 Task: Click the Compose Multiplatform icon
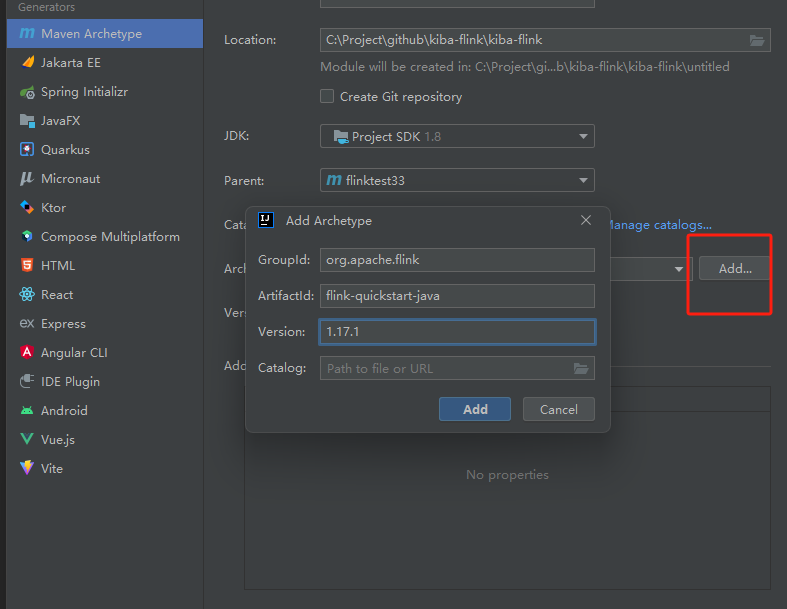click(27, 236)
